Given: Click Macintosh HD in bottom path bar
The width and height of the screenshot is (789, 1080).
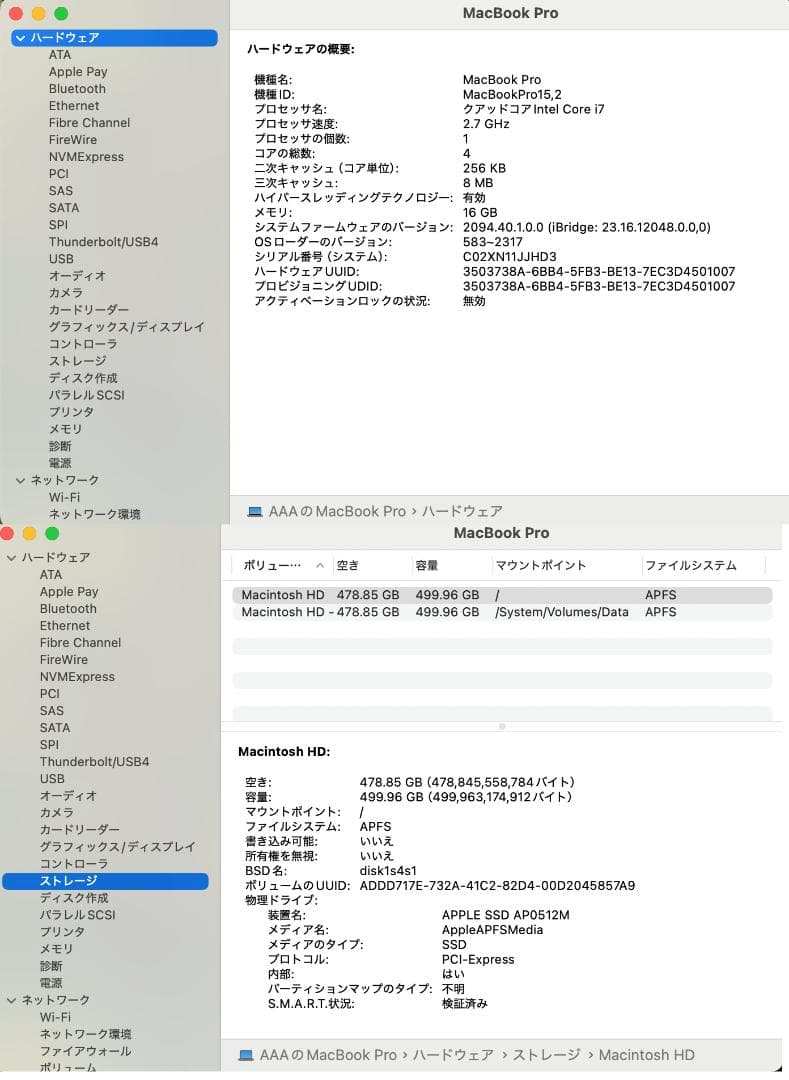Looking at the screenshot, I should 646,1055.
